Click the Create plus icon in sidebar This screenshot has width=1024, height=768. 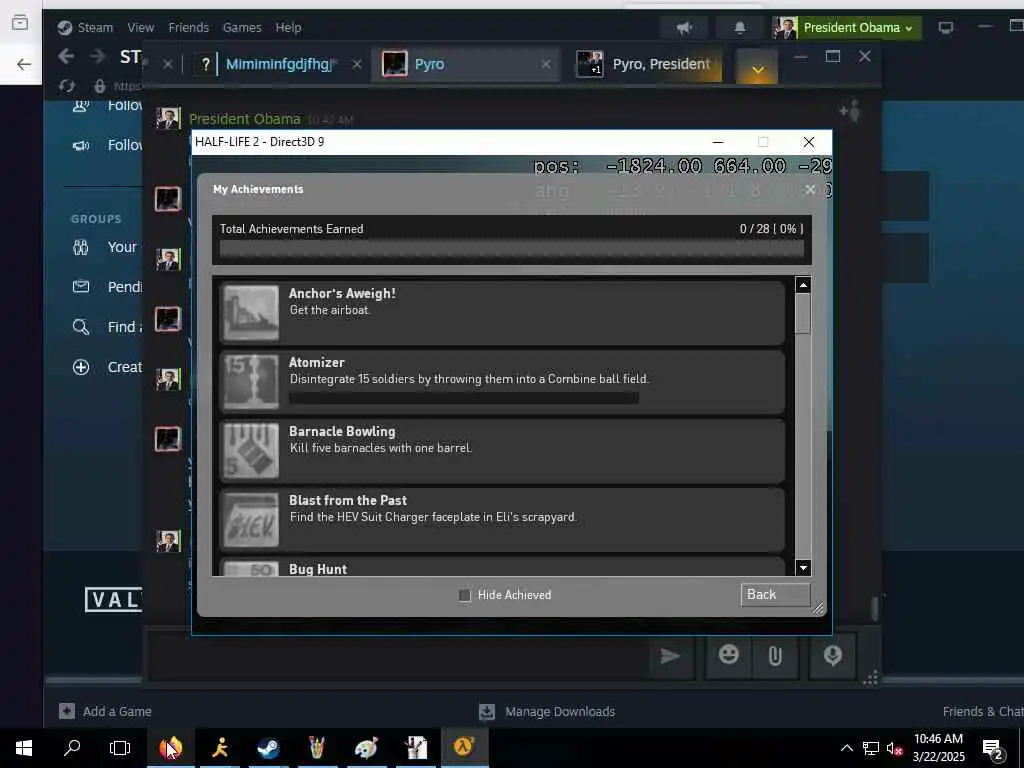pyautogui.click(x=81, y=367)
